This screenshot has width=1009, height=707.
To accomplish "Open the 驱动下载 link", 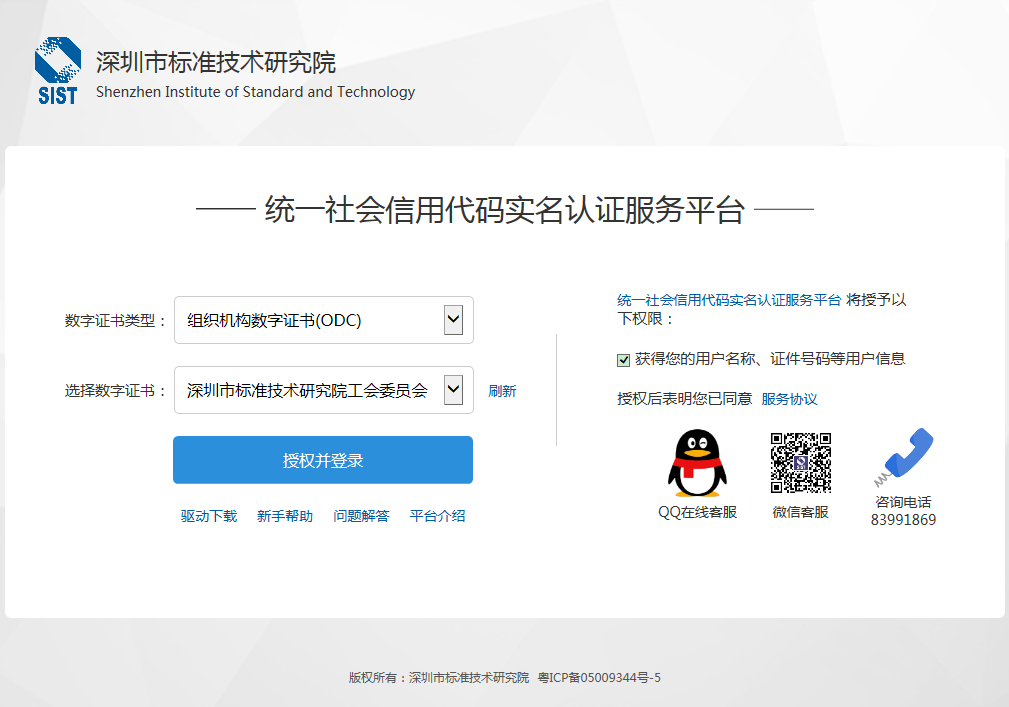I will [209, 516].
